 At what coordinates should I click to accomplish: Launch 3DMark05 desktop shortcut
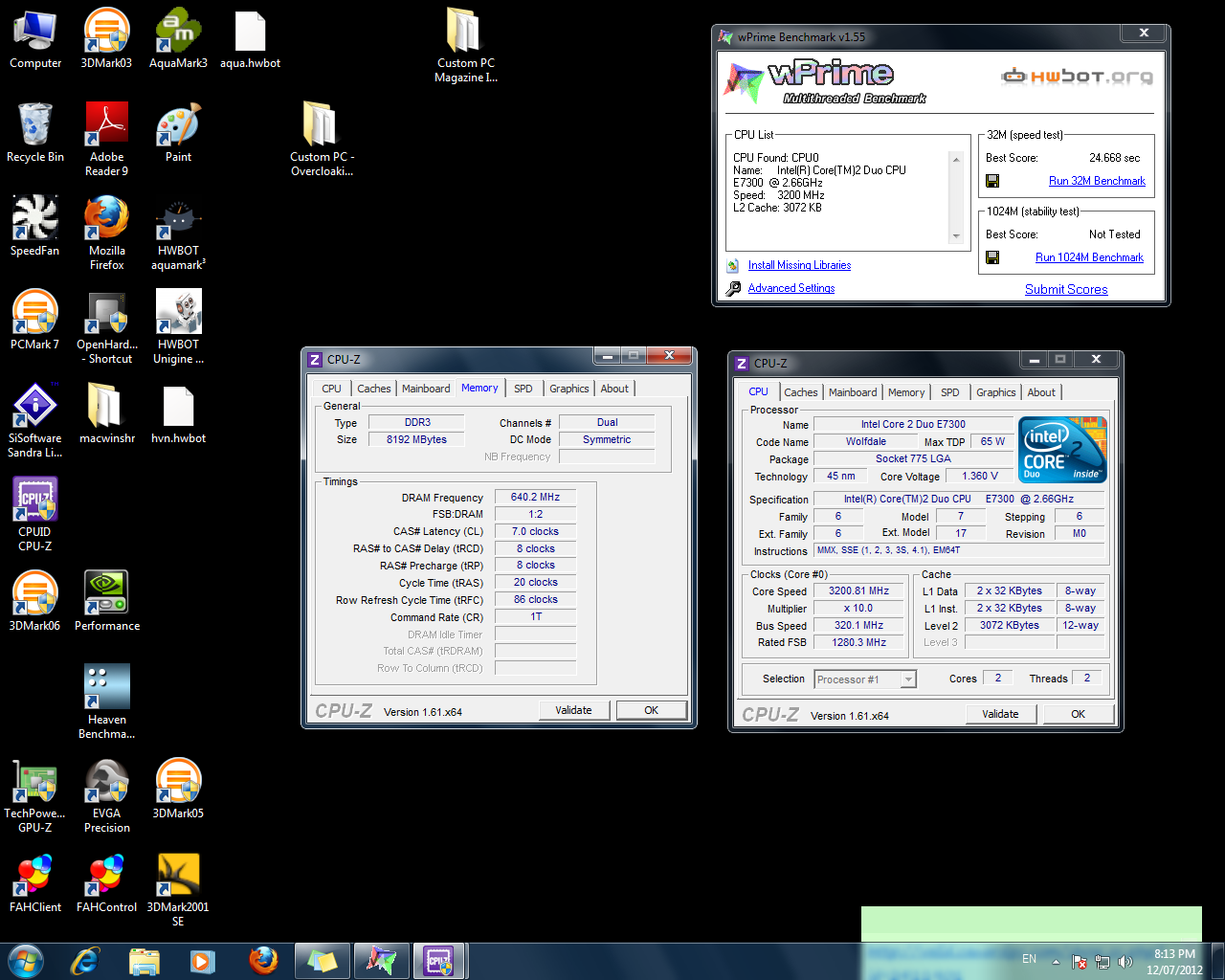point(178,790)
